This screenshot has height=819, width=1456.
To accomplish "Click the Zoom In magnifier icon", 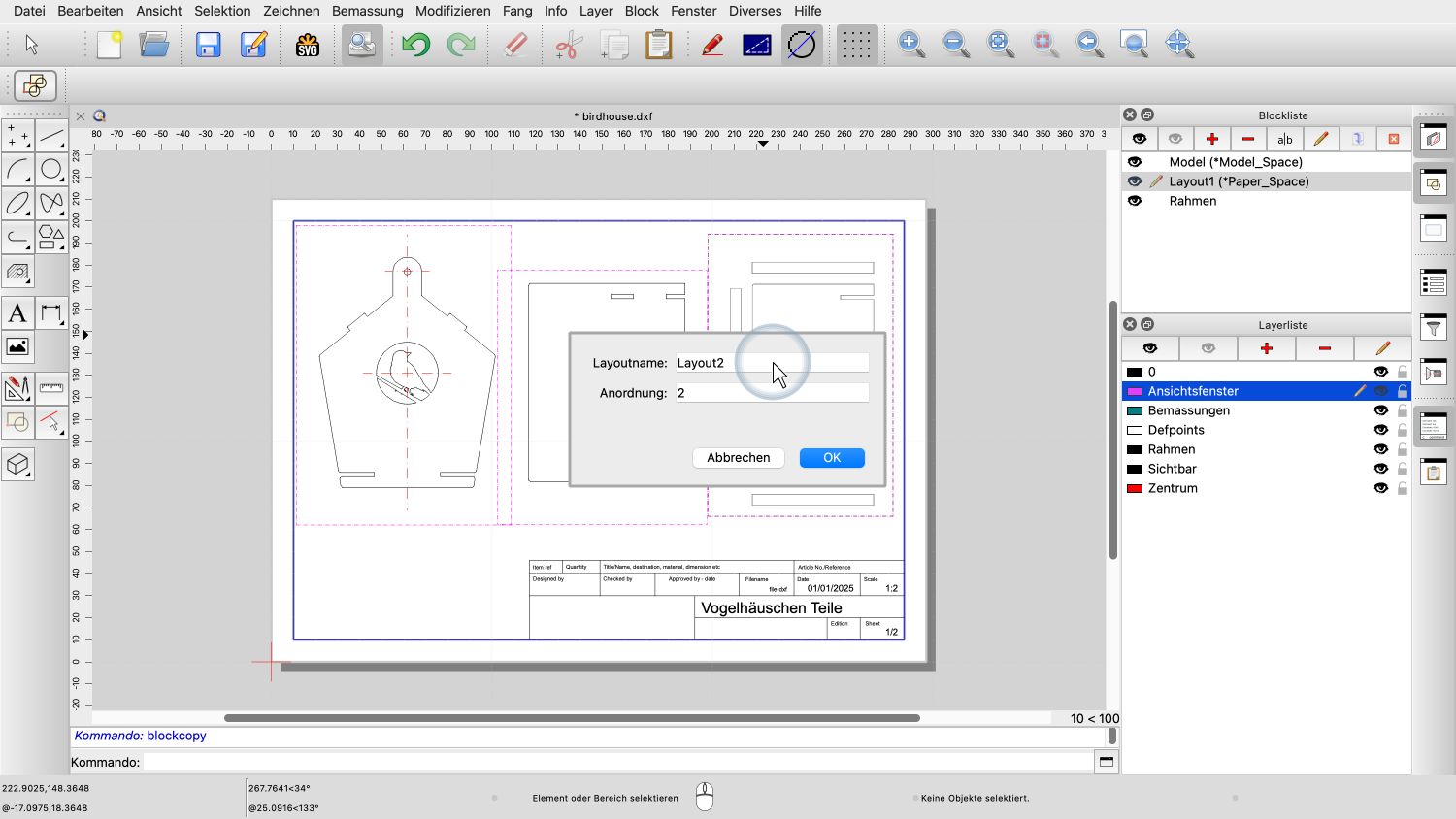I will pos(910,44).
